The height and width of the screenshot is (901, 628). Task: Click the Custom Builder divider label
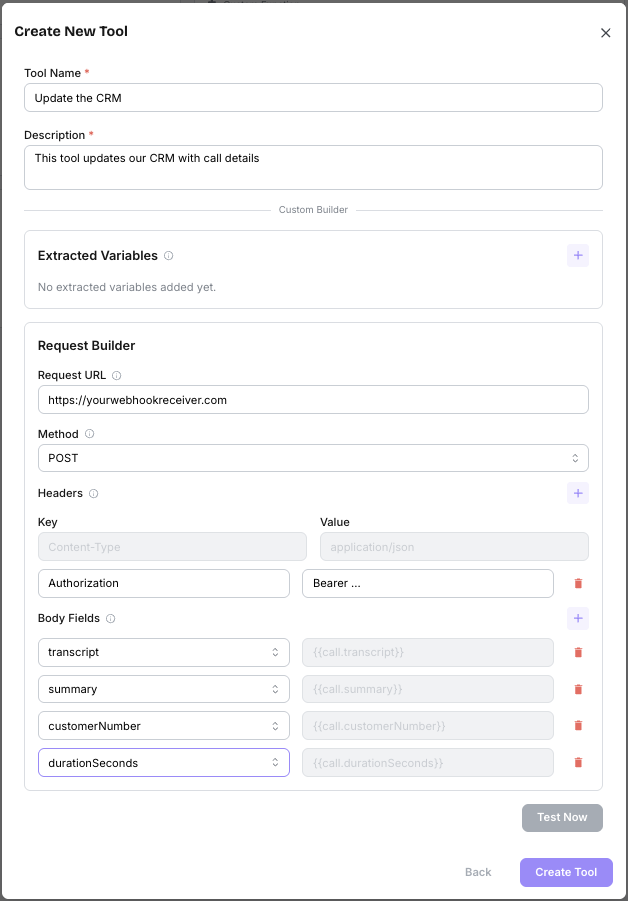pos(313,210)
